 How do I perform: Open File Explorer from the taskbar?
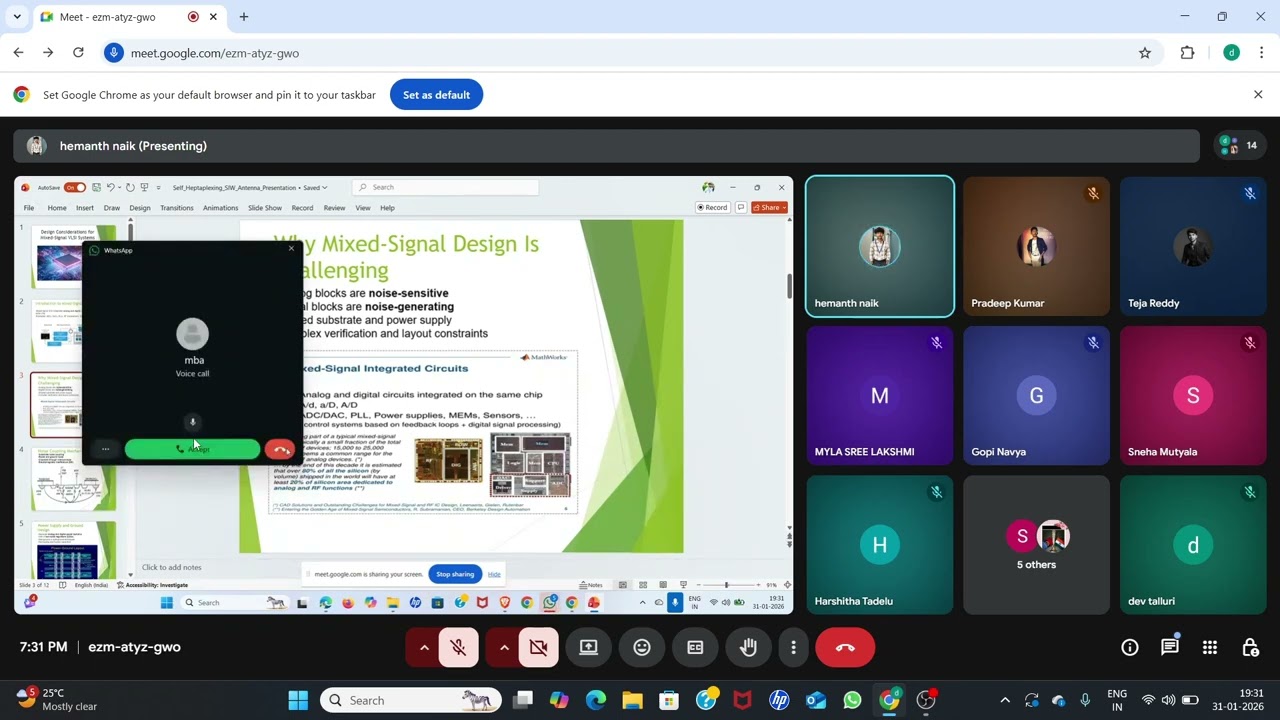(632, 700)
